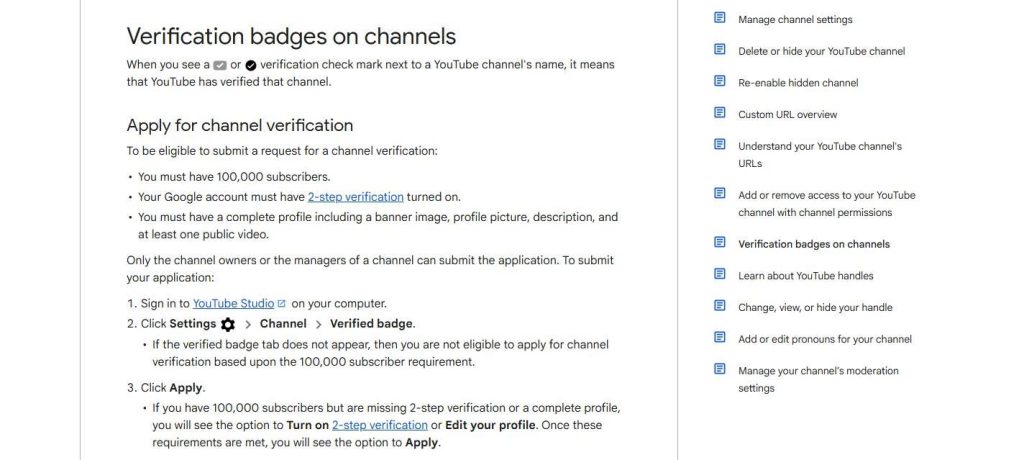Image resolution: width=1024 pixels, height=460 pixels.
Task: Click the bold Edit your profile text
Action: (490, 425)
